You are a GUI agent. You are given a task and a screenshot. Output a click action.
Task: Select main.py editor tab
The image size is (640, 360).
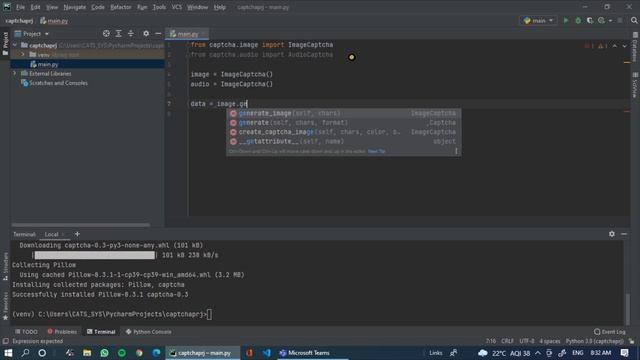(187, 34)
